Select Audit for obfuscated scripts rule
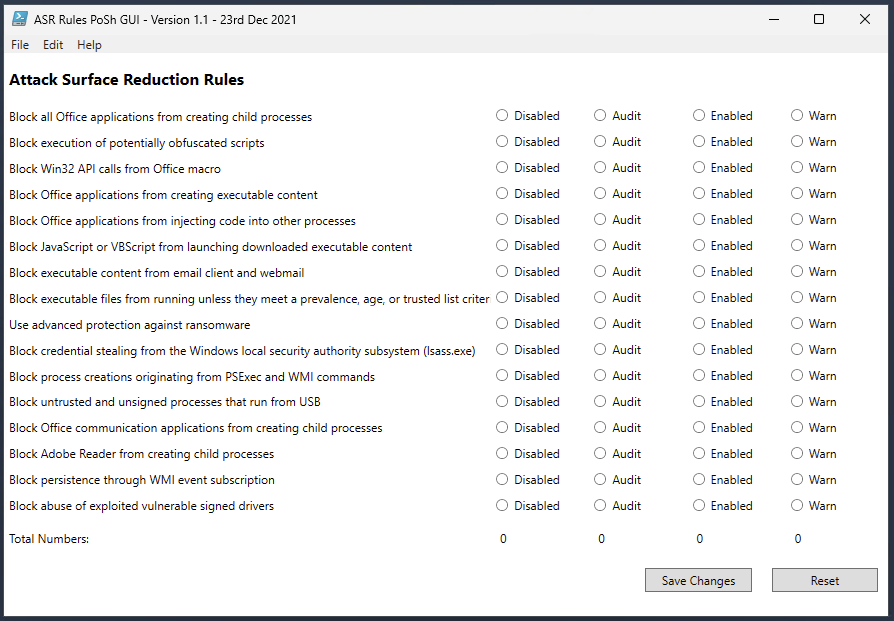The image size is (894, 621). (x=600, y=142)
